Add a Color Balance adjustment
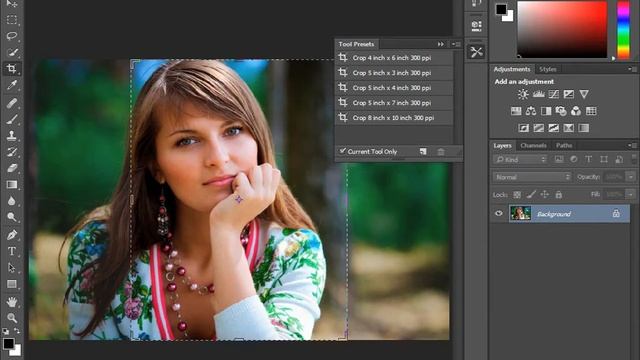This screenshot has height=360, width=640. [531, 111]
